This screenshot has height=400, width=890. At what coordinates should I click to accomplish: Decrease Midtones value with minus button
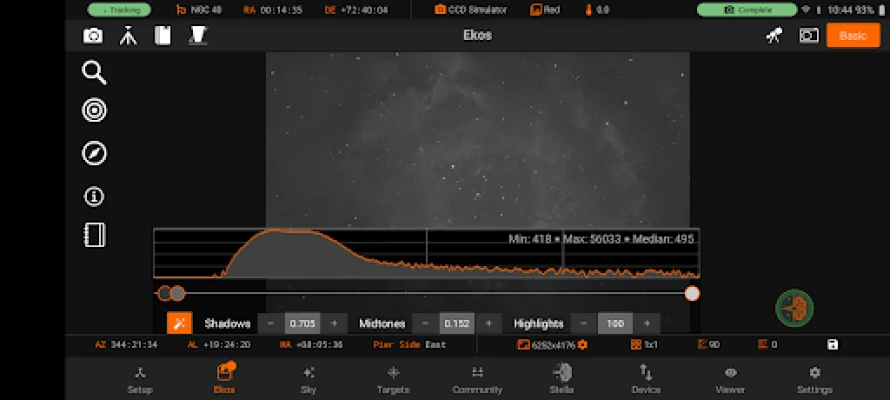pos(425,323)
